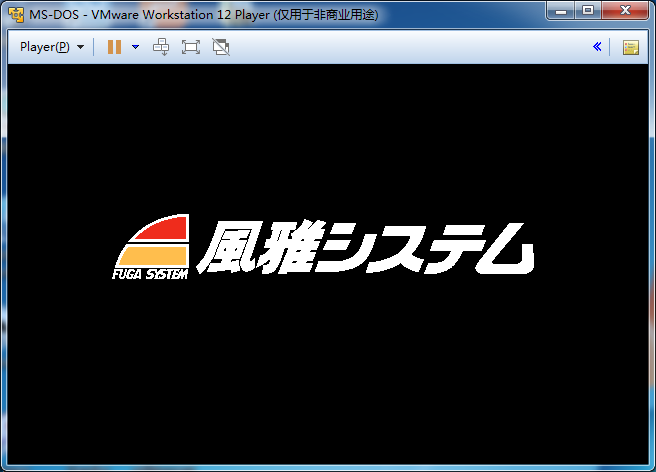Image resolution: width=656 pixels, height=472 pixels.
Task: Click inside the black VM display area
Action: (x=328, y=380)
